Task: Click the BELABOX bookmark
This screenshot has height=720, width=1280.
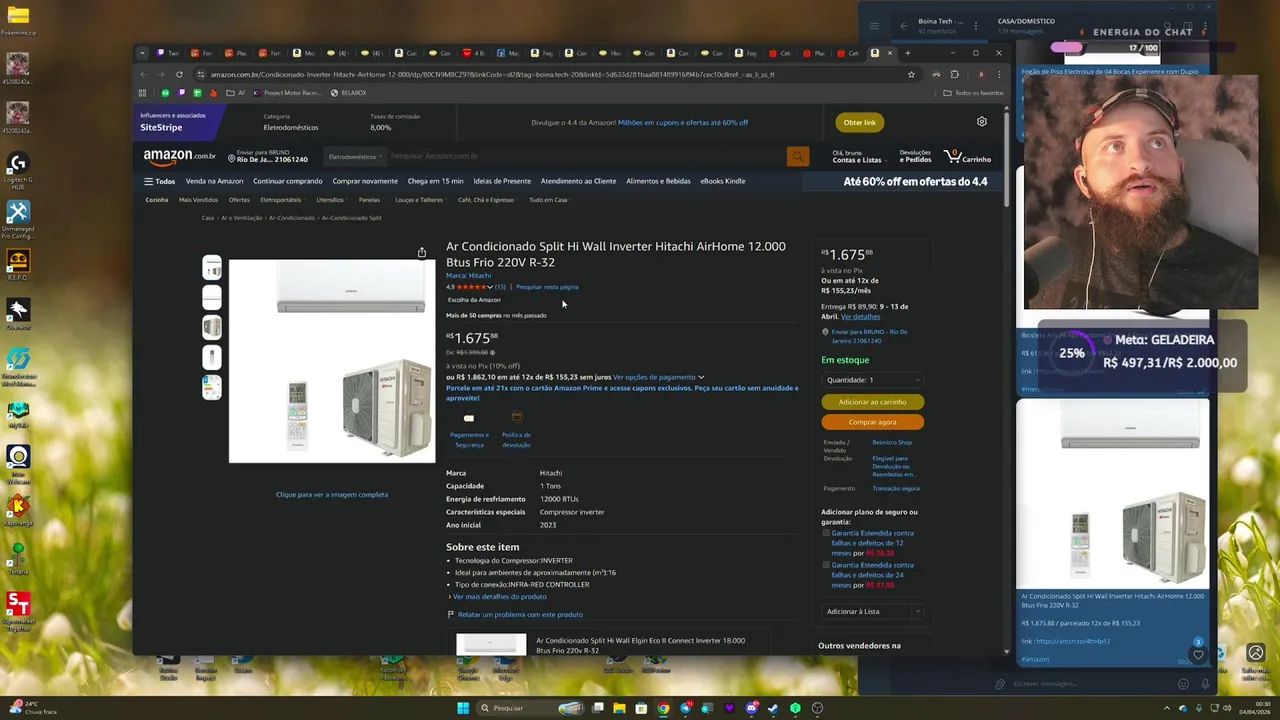Action: [x=348, y=93]
